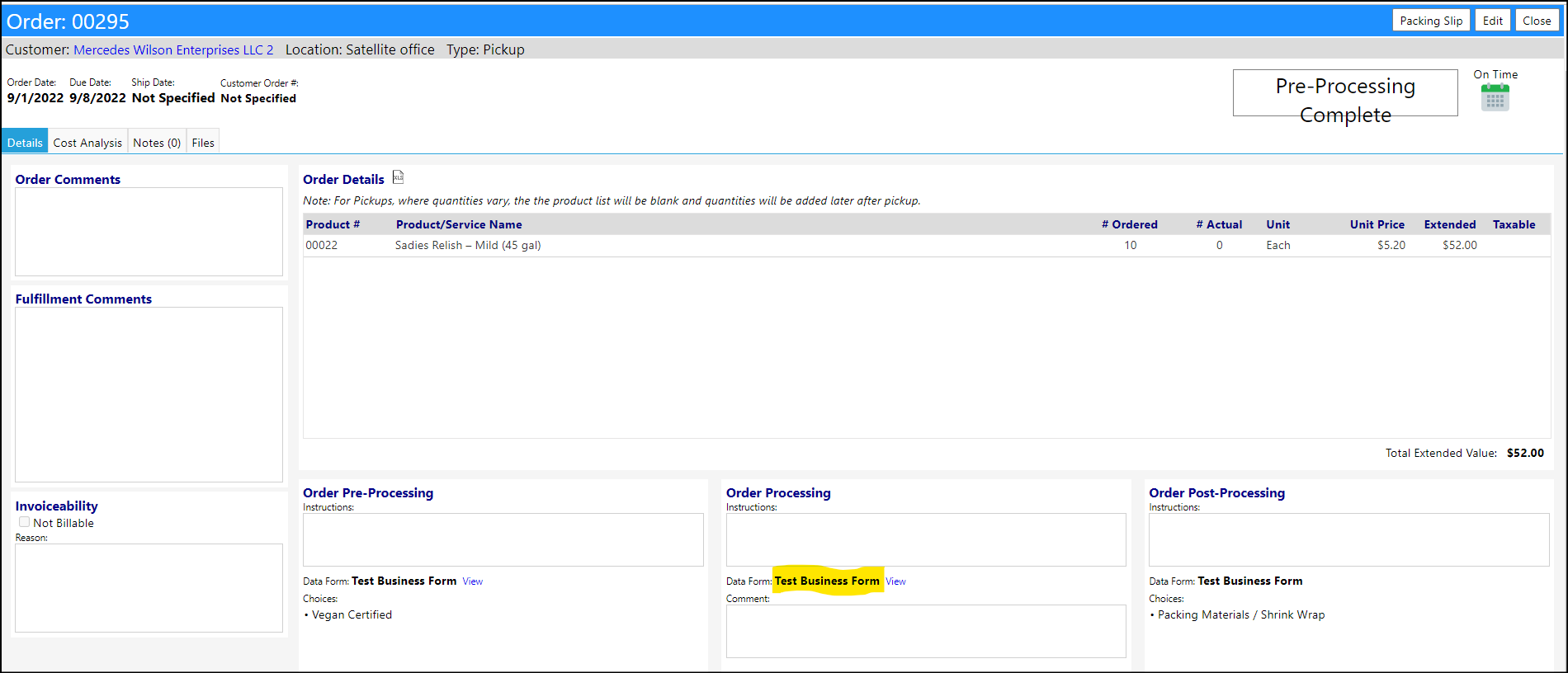The width and height of the screenshot is (1568, 673).
Task: Click the ordered quantity 10
Action: pyautogui.click(x=1130, y=245)
